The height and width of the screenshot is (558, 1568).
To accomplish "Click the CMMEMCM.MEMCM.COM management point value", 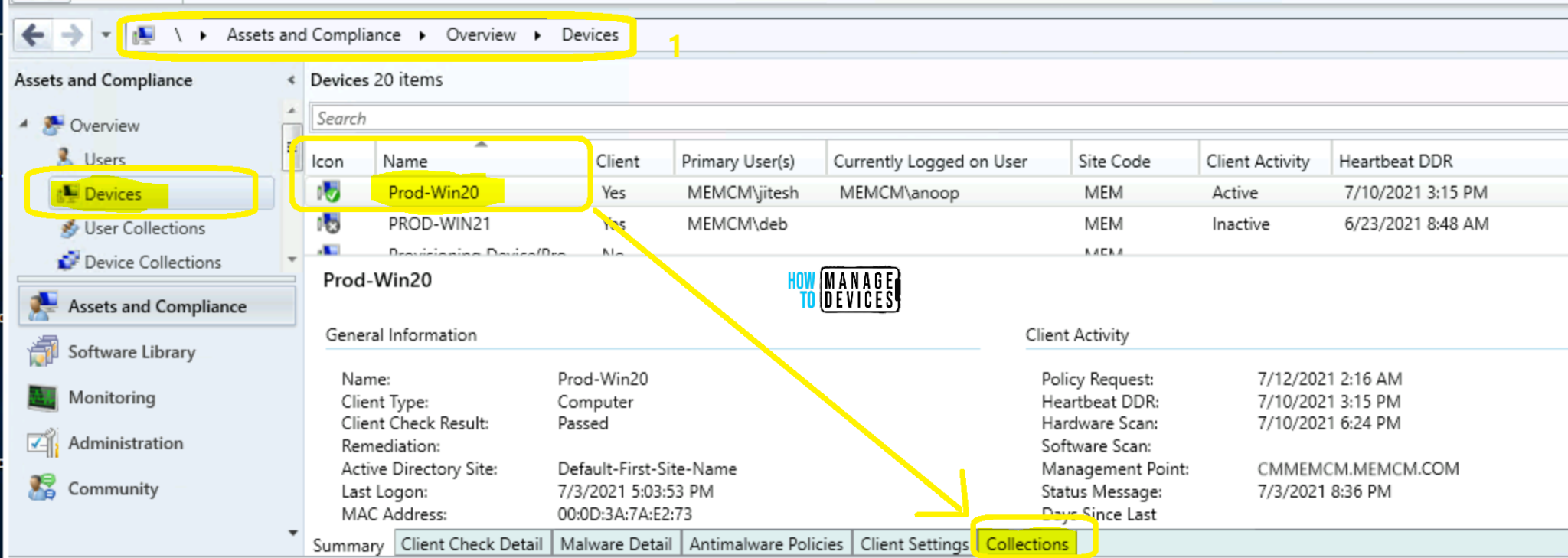I will (x=1358, y=468).
